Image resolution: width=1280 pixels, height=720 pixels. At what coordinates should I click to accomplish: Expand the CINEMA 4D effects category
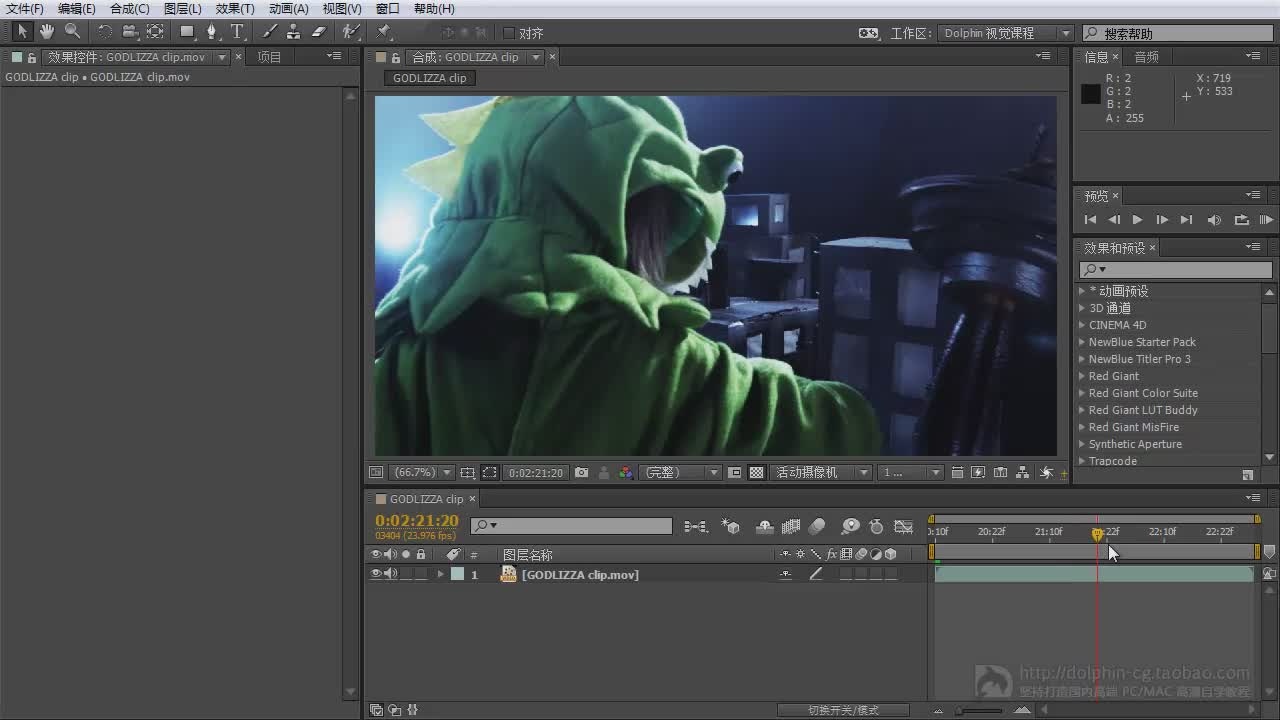point(1081,325)
